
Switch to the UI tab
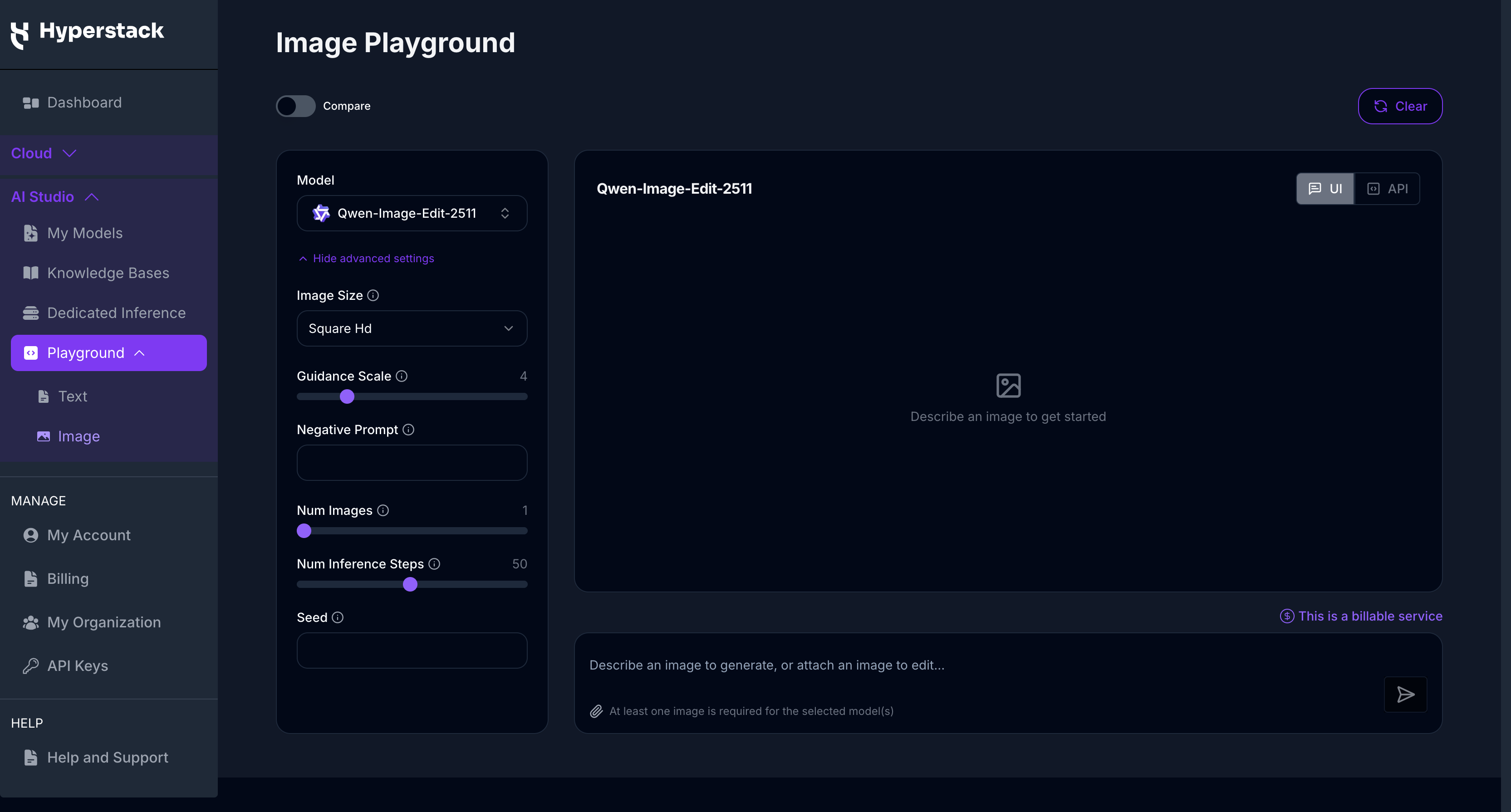pyautogui.click(x=1325, y=189)
